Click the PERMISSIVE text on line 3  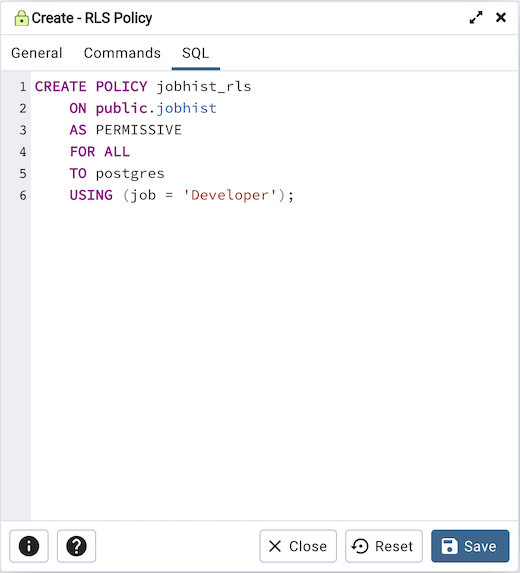pyautogui.click(x=138, y=130)
